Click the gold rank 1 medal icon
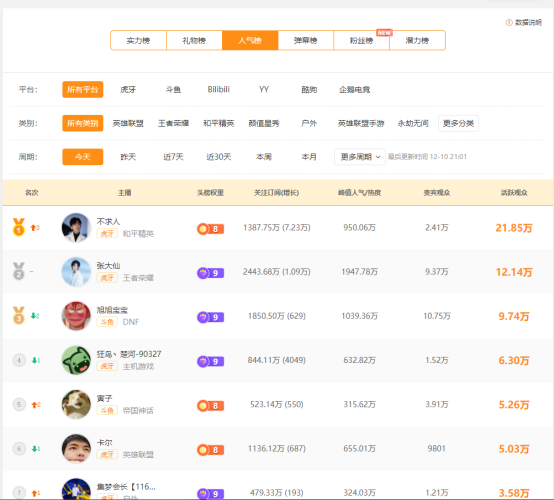Screen dimensions: 554x500 click(19, 227)
